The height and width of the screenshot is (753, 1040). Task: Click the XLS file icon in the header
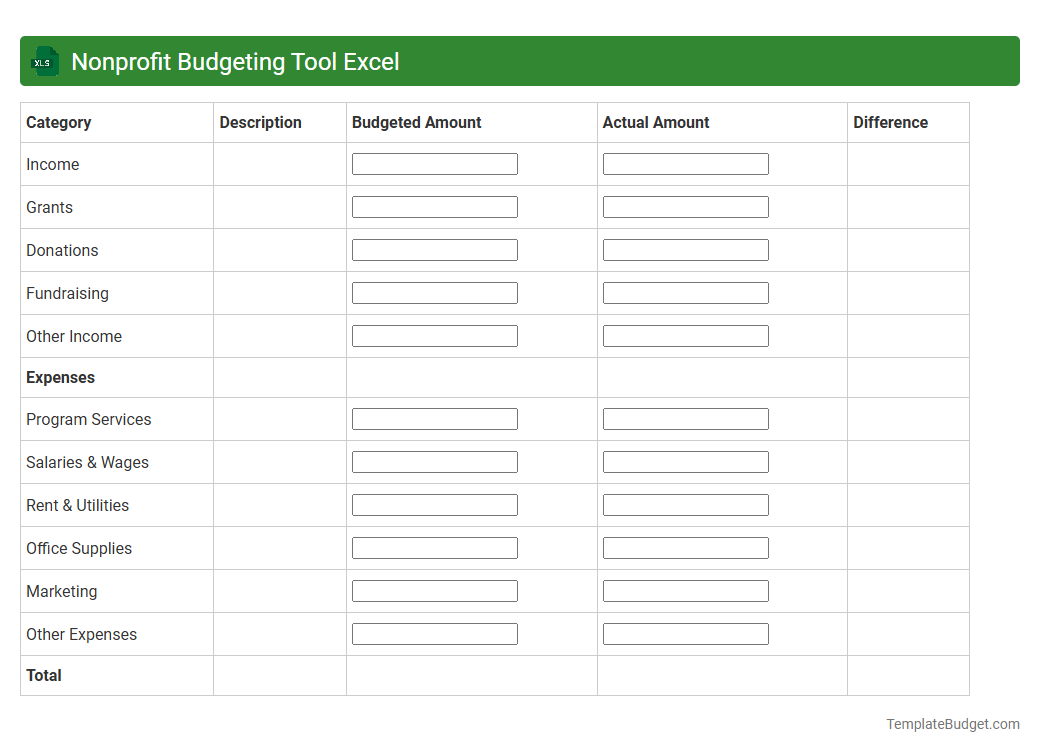pos(44,61)
